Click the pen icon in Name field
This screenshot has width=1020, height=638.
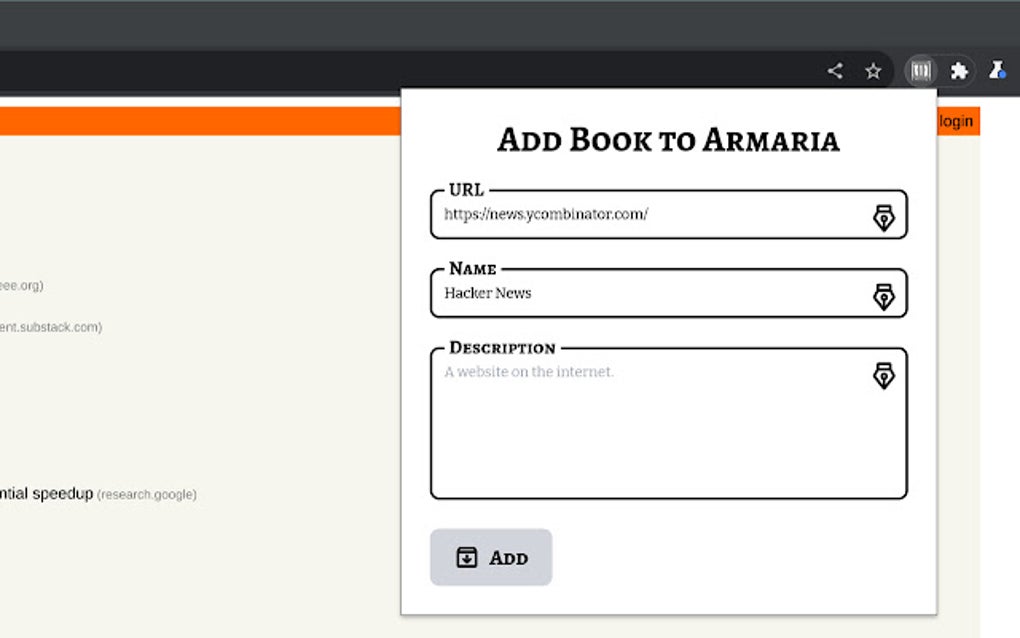click(x=884, y=296)
